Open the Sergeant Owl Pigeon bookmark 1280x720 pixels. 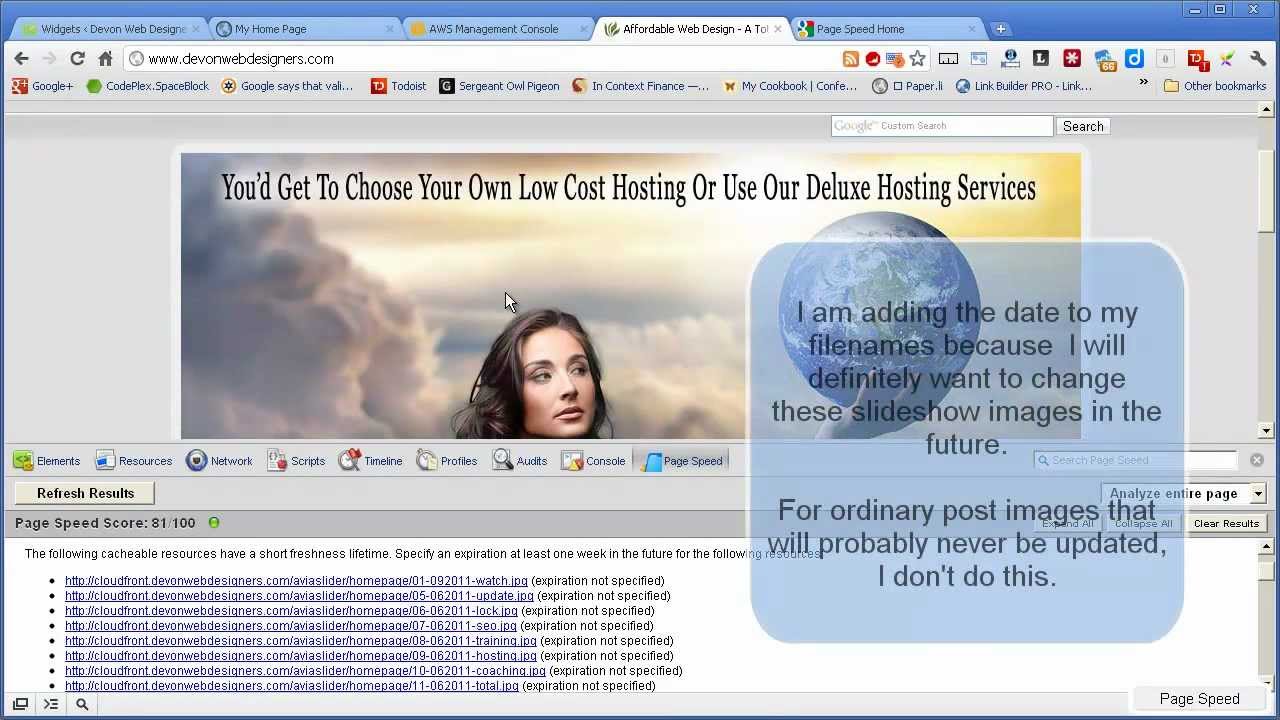click(500, 86)
